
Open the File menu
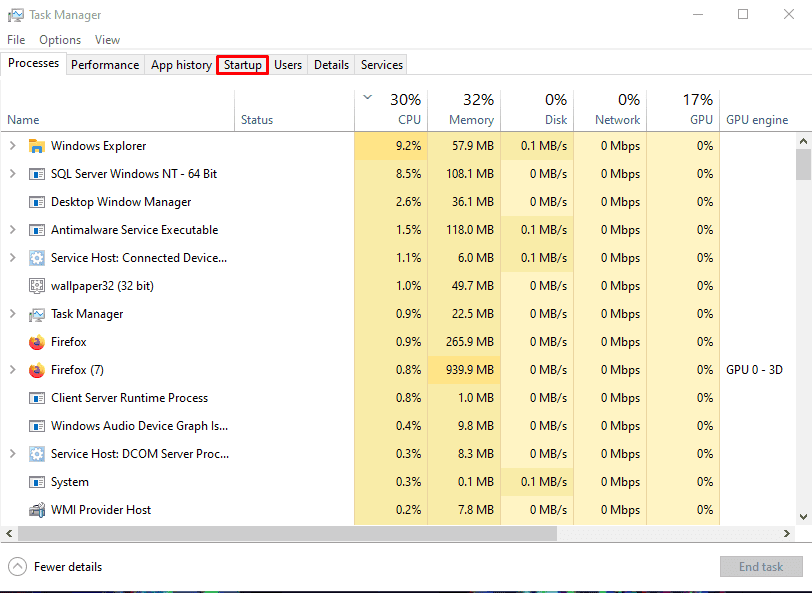(16, 40)
